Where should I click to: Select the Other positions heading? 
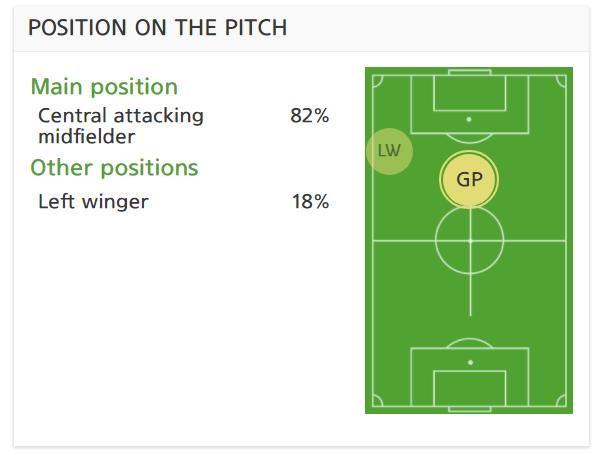coord(114,168)
